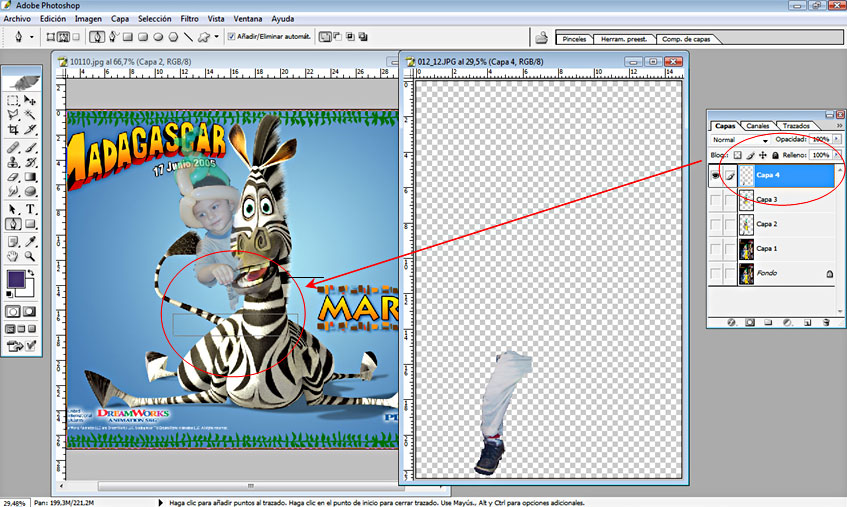Select the Gradient tool

pyautogui.click(x=30, y=177)
